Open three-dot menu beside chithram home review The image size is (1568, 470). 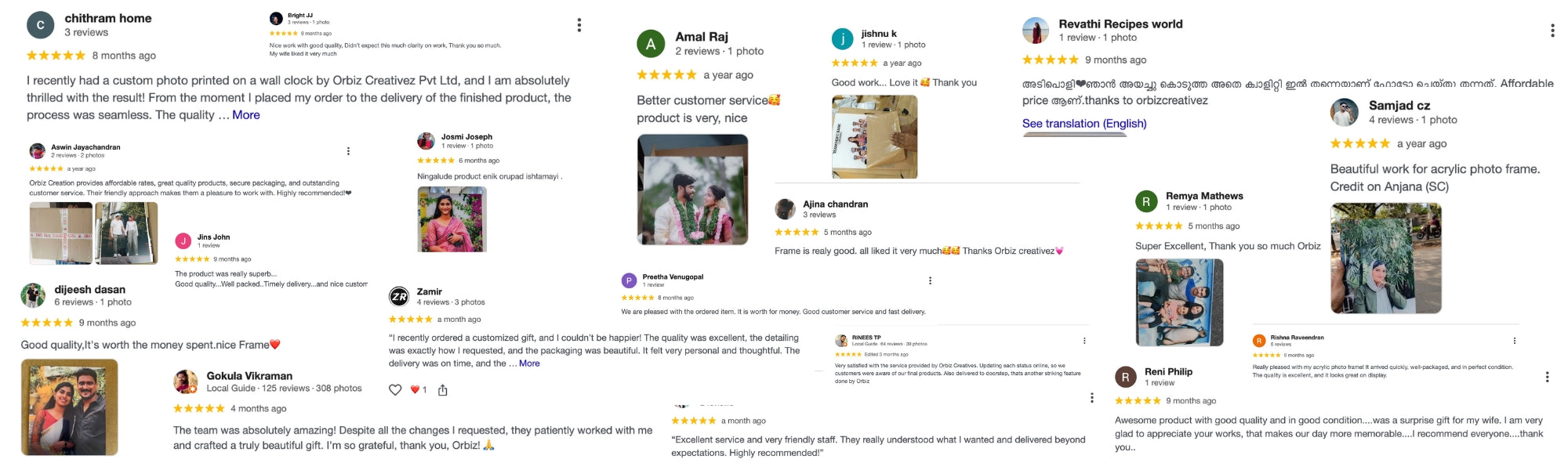pos(579,25)
